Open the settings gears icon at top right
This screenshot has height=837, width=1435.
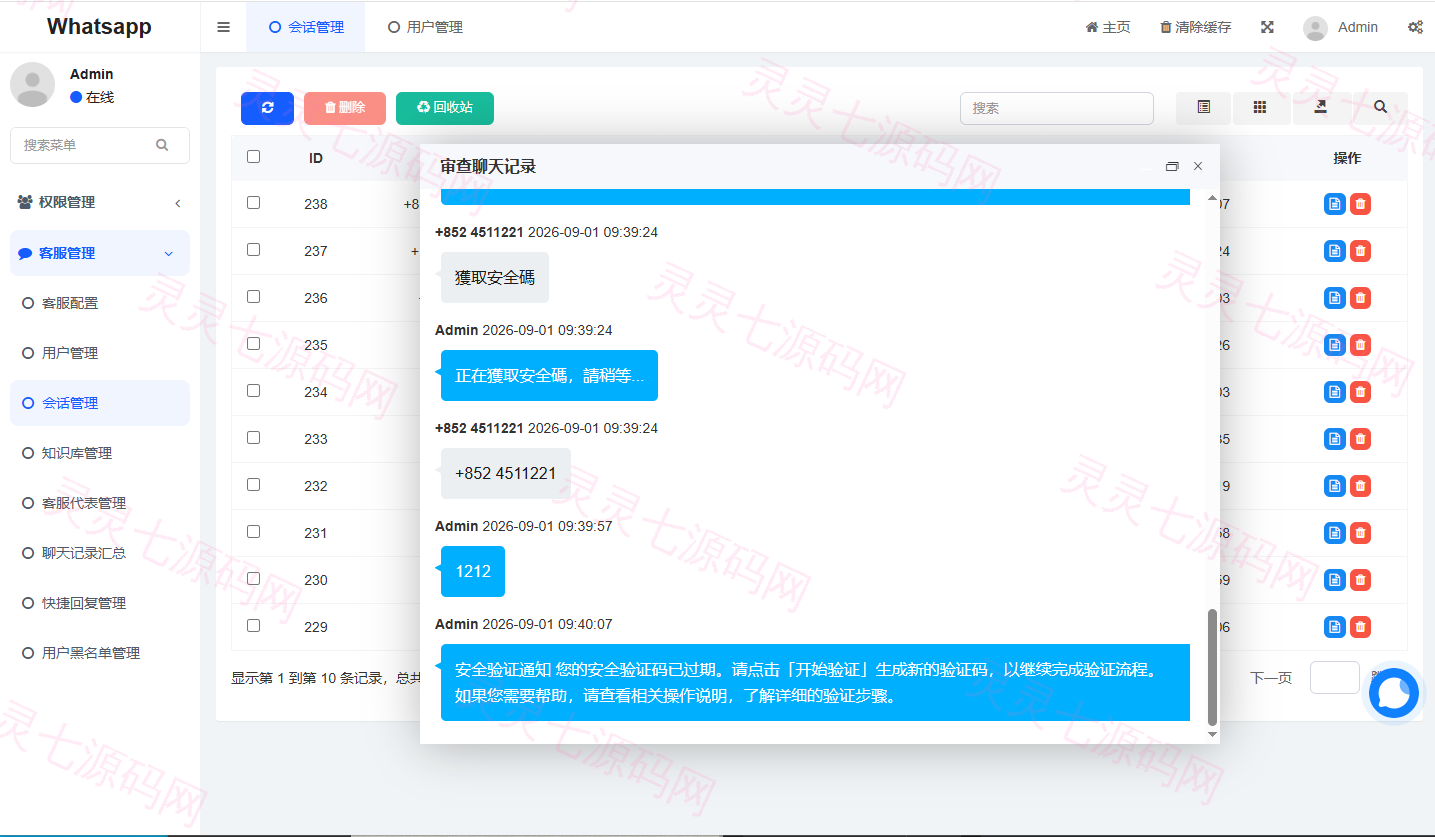1415,27
